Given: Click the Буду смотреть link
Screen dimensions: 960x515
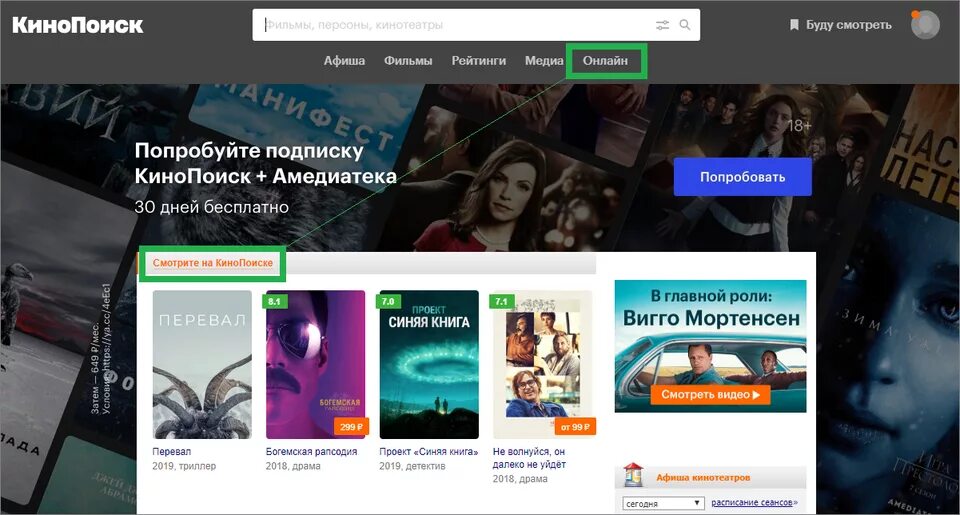Looking at the screenshot, I should 848,25.
